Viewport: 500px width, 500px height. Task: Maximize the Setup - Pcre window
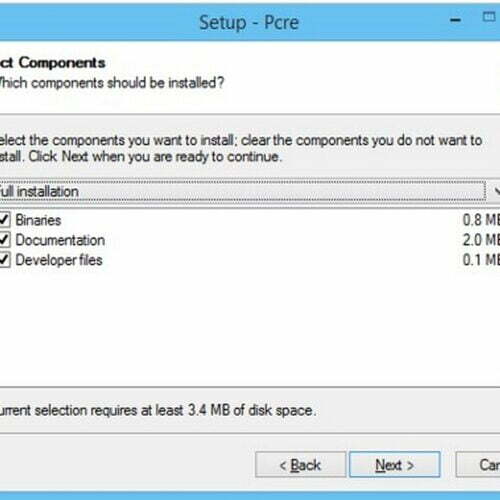tap(489, 16)
